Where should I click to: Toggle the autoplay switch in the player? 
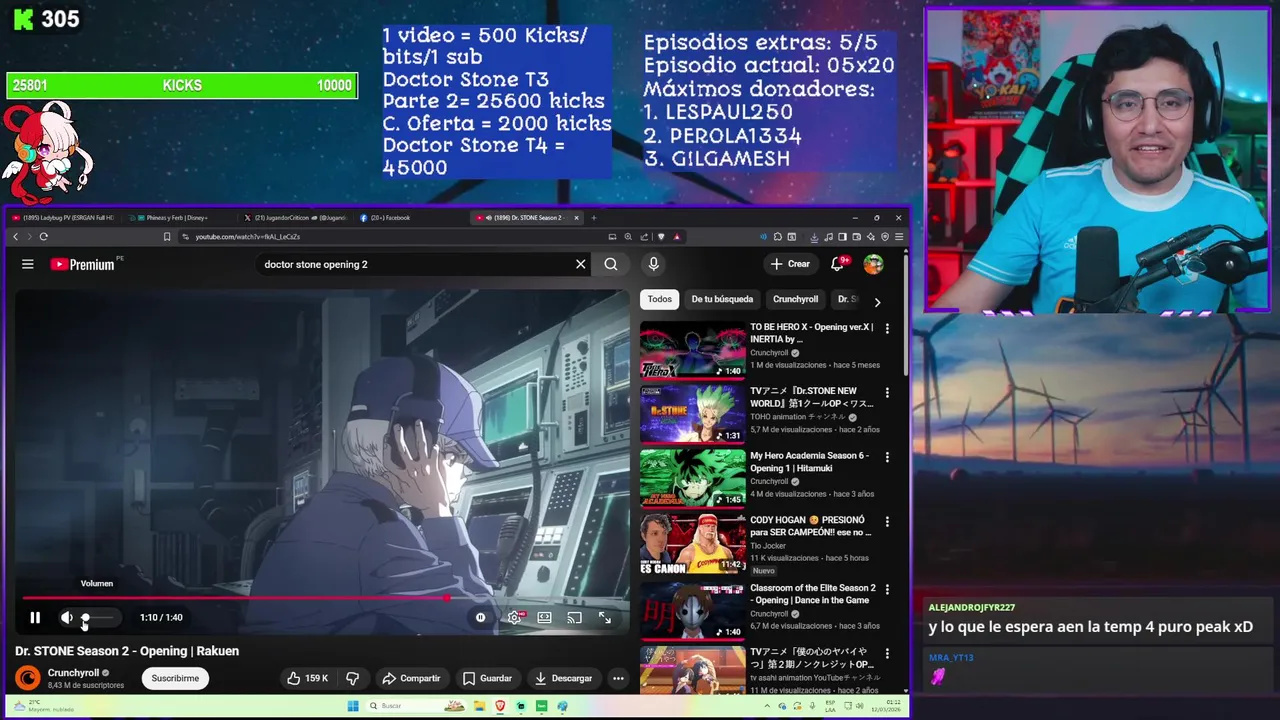click(x=481, y=618)
